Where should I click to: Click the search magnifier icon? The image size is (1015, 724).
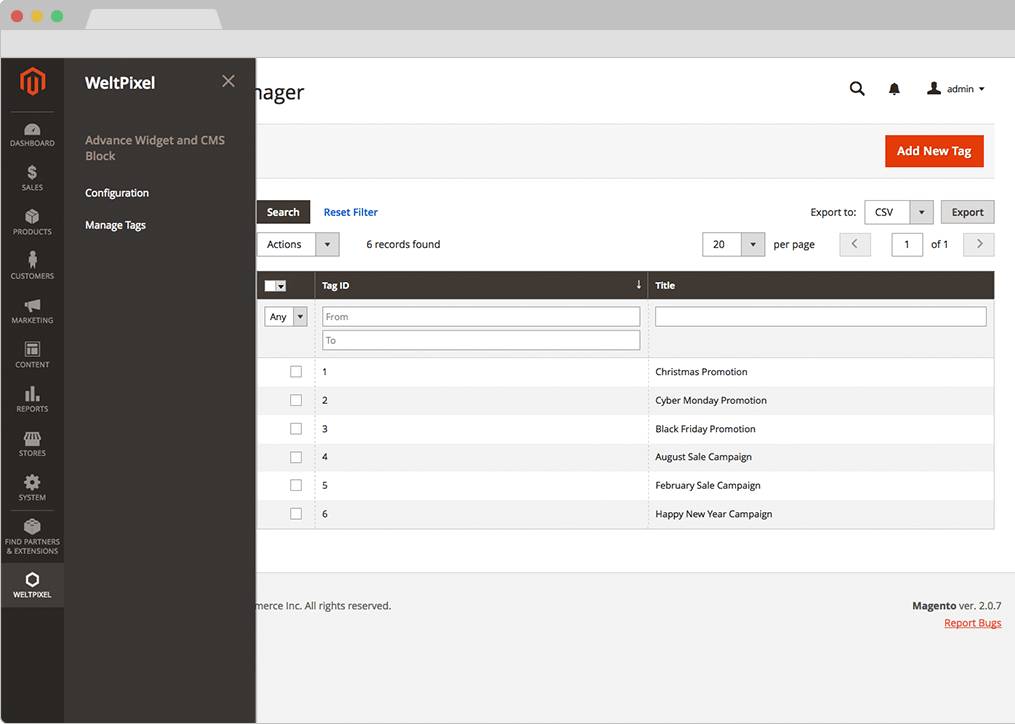coord(857,89)
